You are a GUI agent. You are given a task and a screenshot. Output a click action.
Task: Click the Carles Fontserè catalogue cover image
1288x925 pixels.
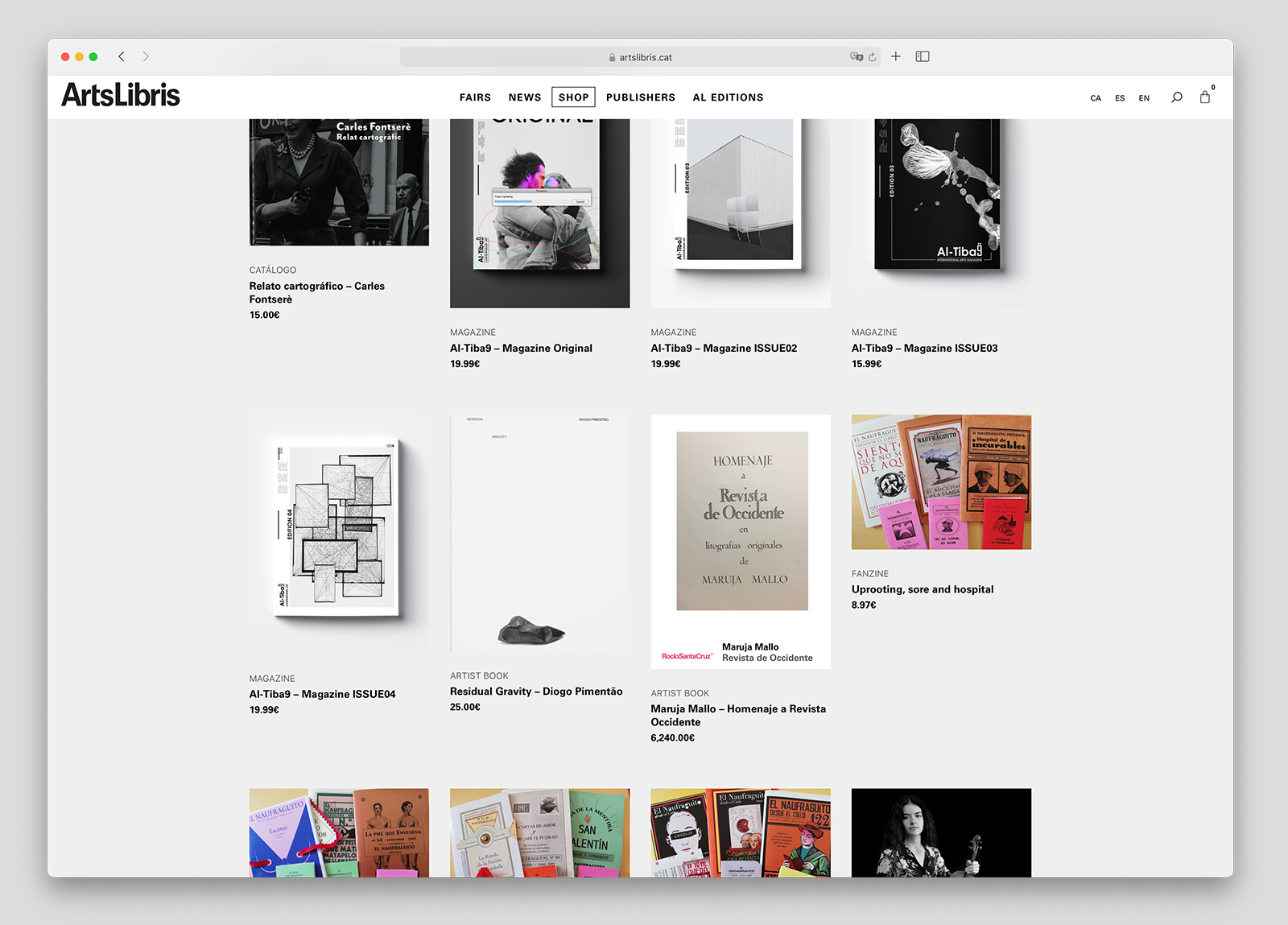[339, 182]
